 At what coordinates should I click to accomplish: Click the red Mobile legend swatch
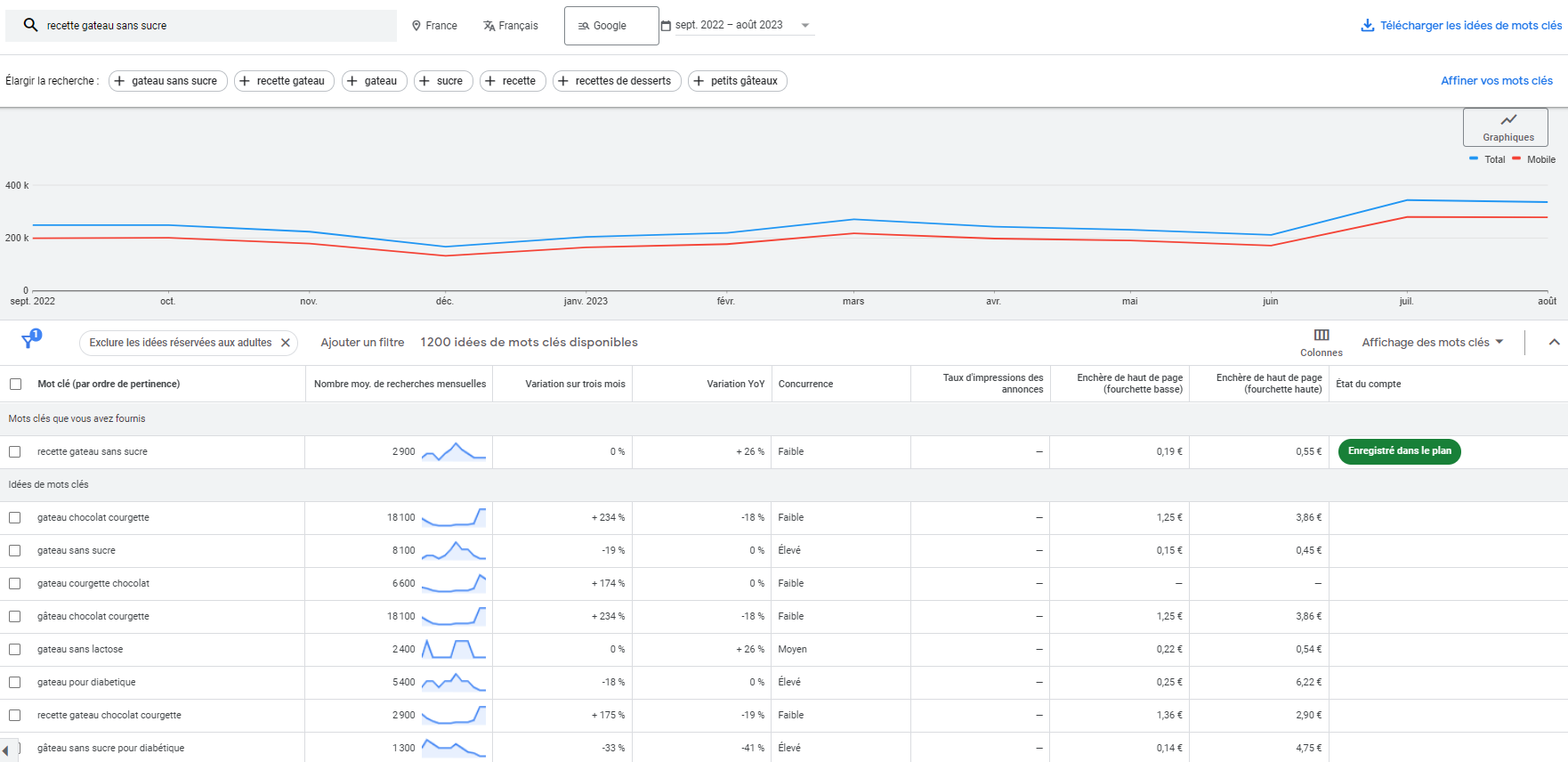point(1516,158)
